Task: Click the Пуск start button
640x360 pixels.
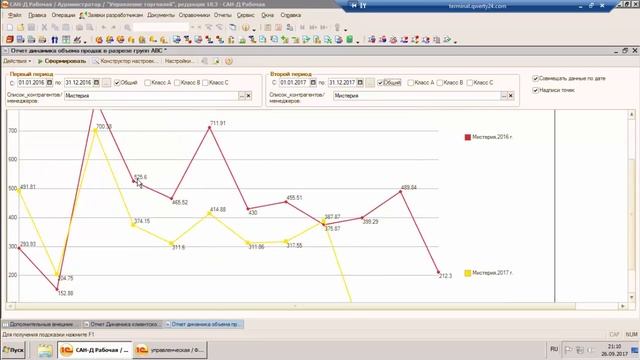Action: 13,350
